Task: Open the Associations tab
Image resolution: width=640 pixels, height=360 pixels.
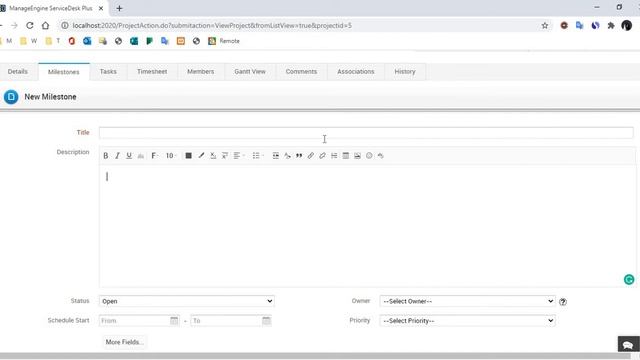Action: pyautogui.click(x=356, y=71)
